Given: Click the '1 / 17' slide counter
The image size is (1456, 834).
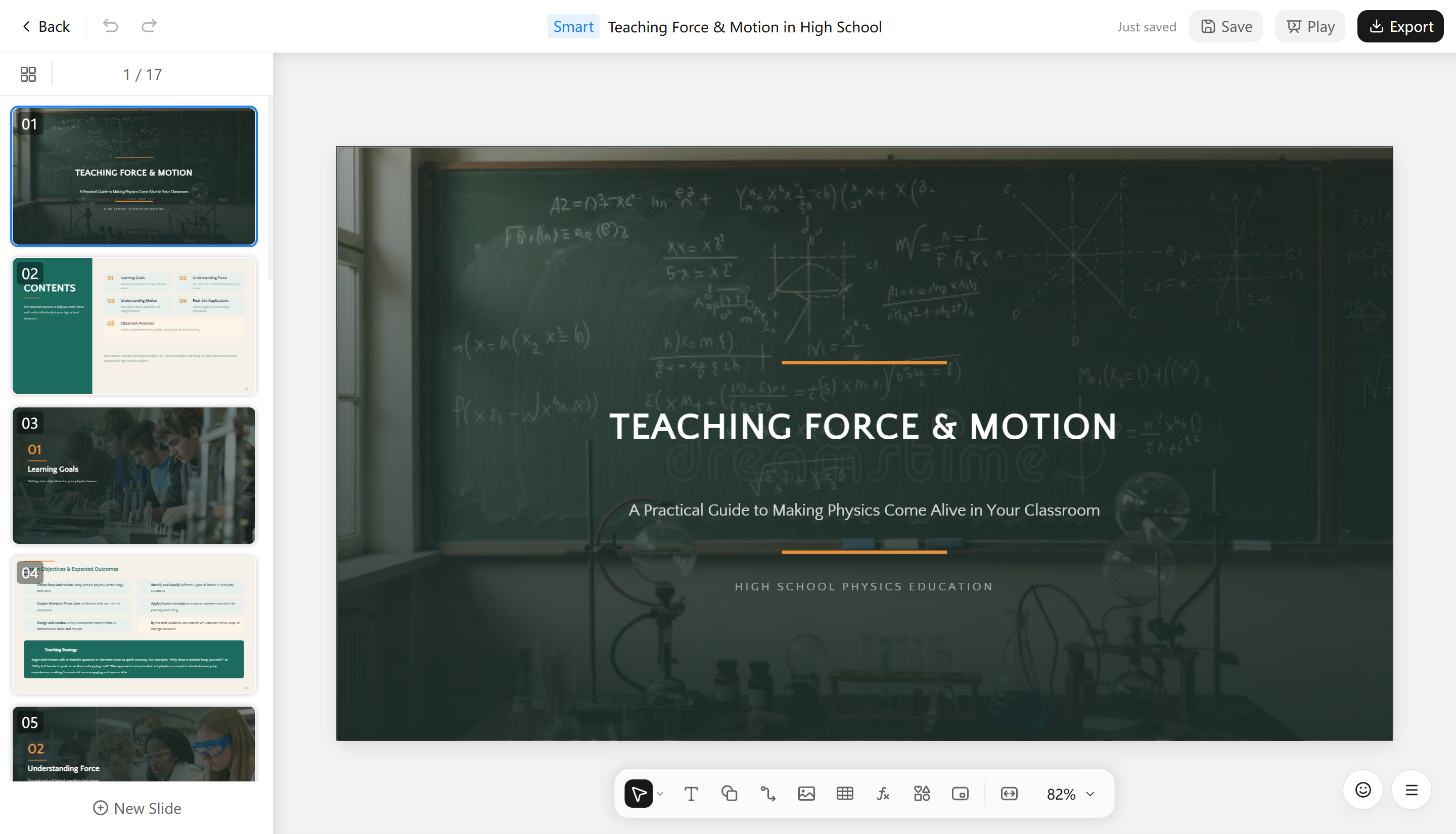Looking at the screenshot, I should tap(143, 74).
